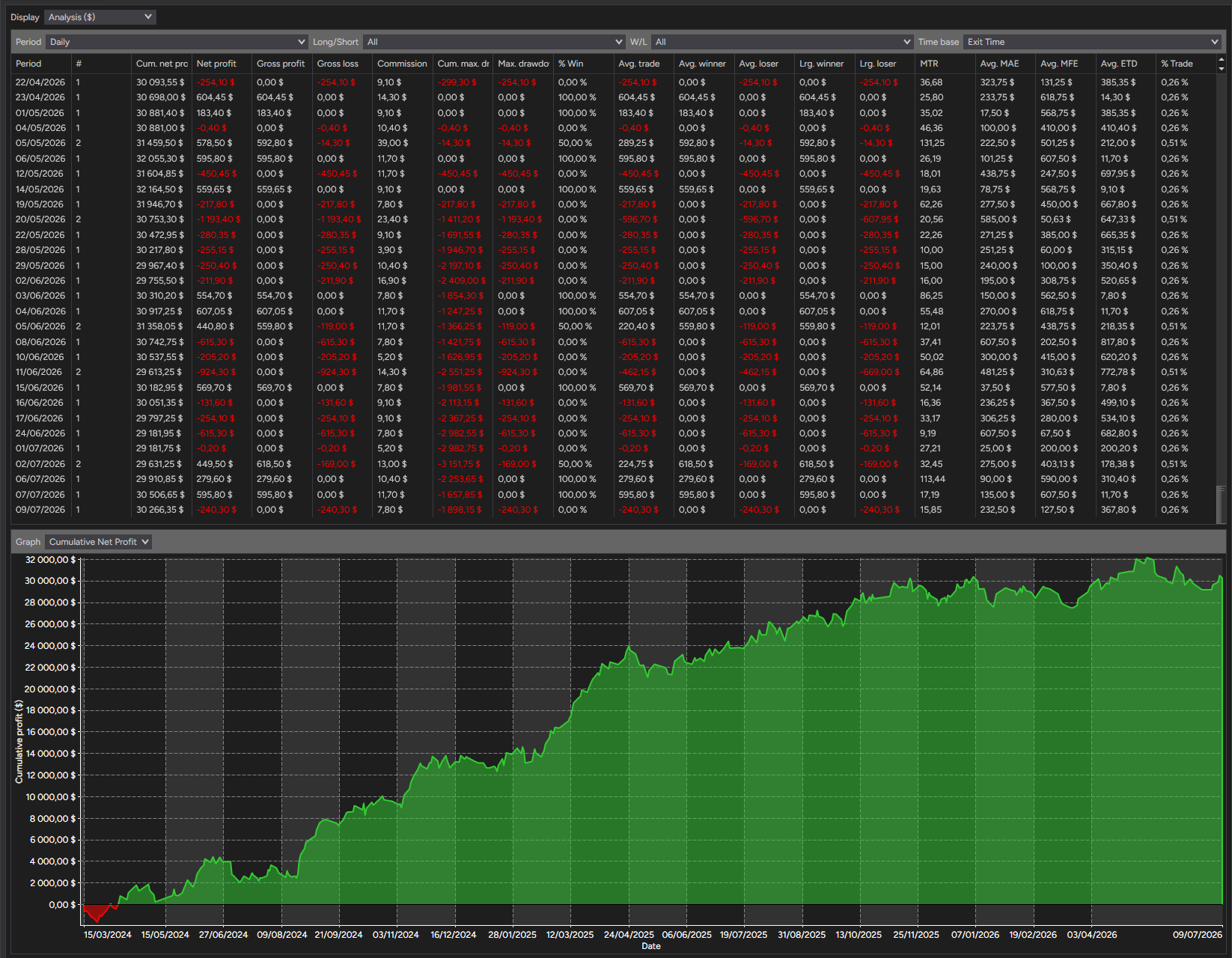Select the 22/04/2026 period row
1232x958 pixels.
(614, 82)
